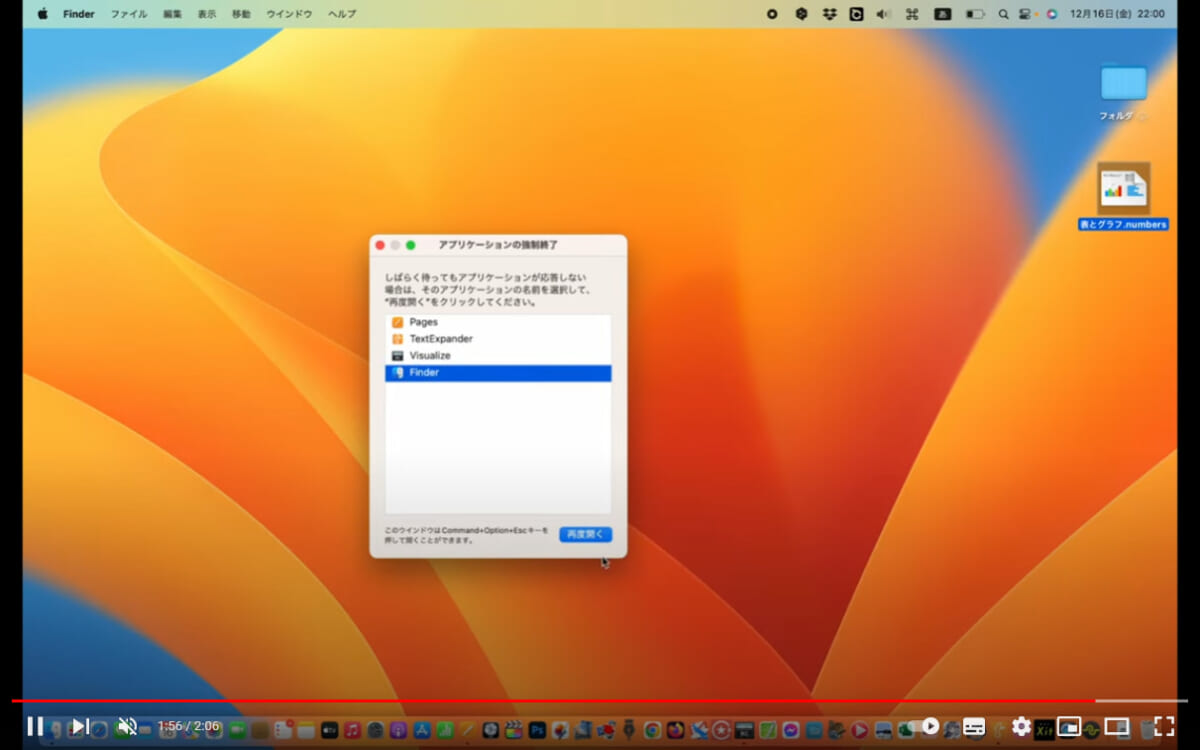The image size is (1200, 750).
Task: Toggle the autoplay switch in the player
Action: (925, 726)
